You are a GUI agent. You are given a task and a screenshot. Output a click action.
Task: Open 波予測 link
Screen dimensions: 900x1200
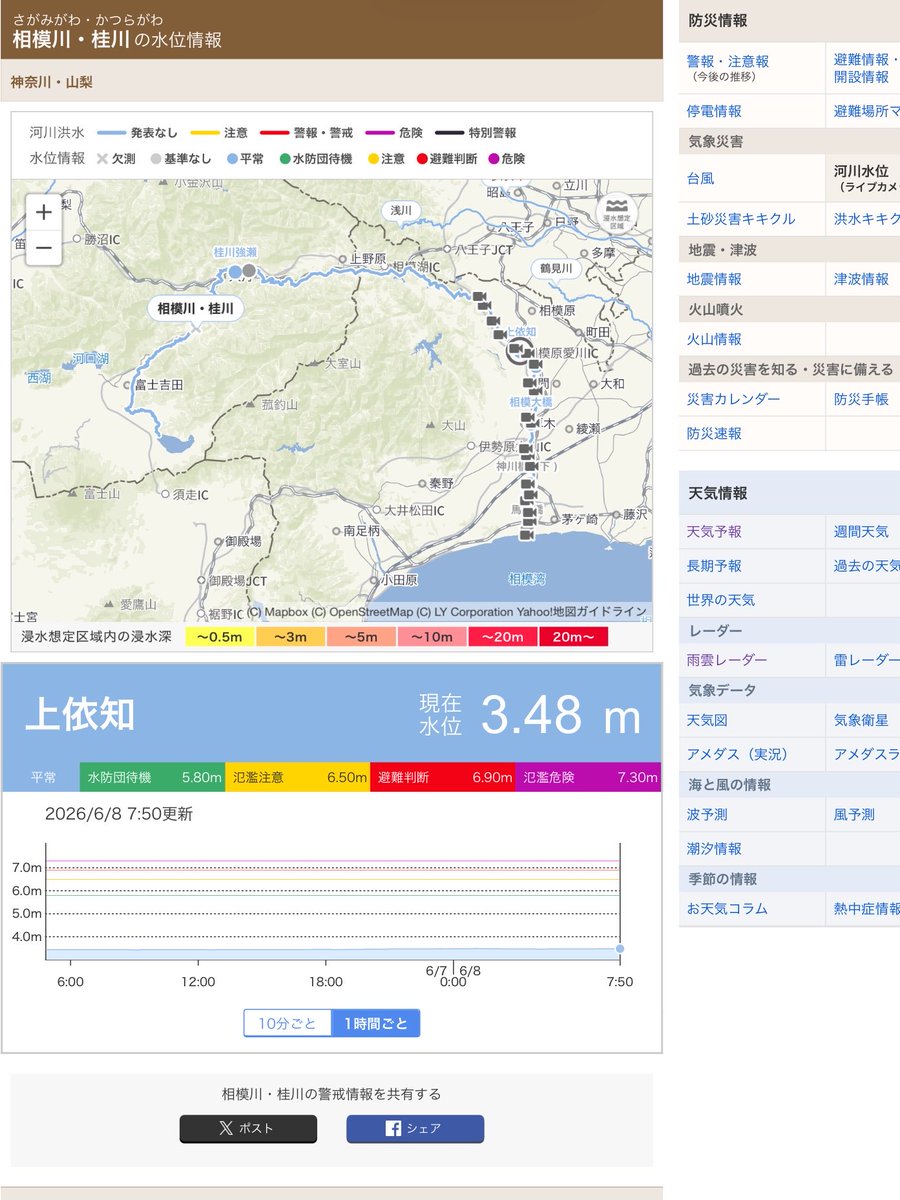tap(707, 814)
